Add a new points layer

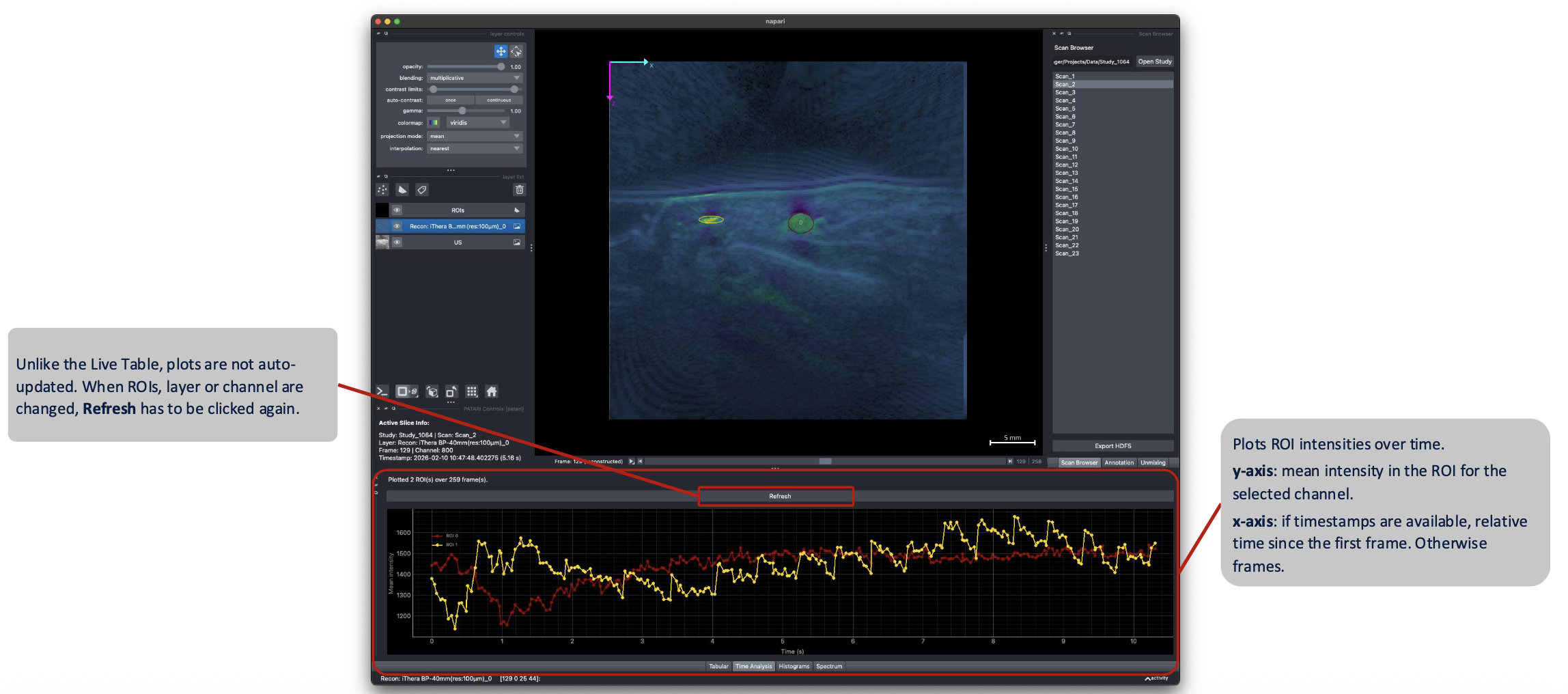[x=382, y=190]
